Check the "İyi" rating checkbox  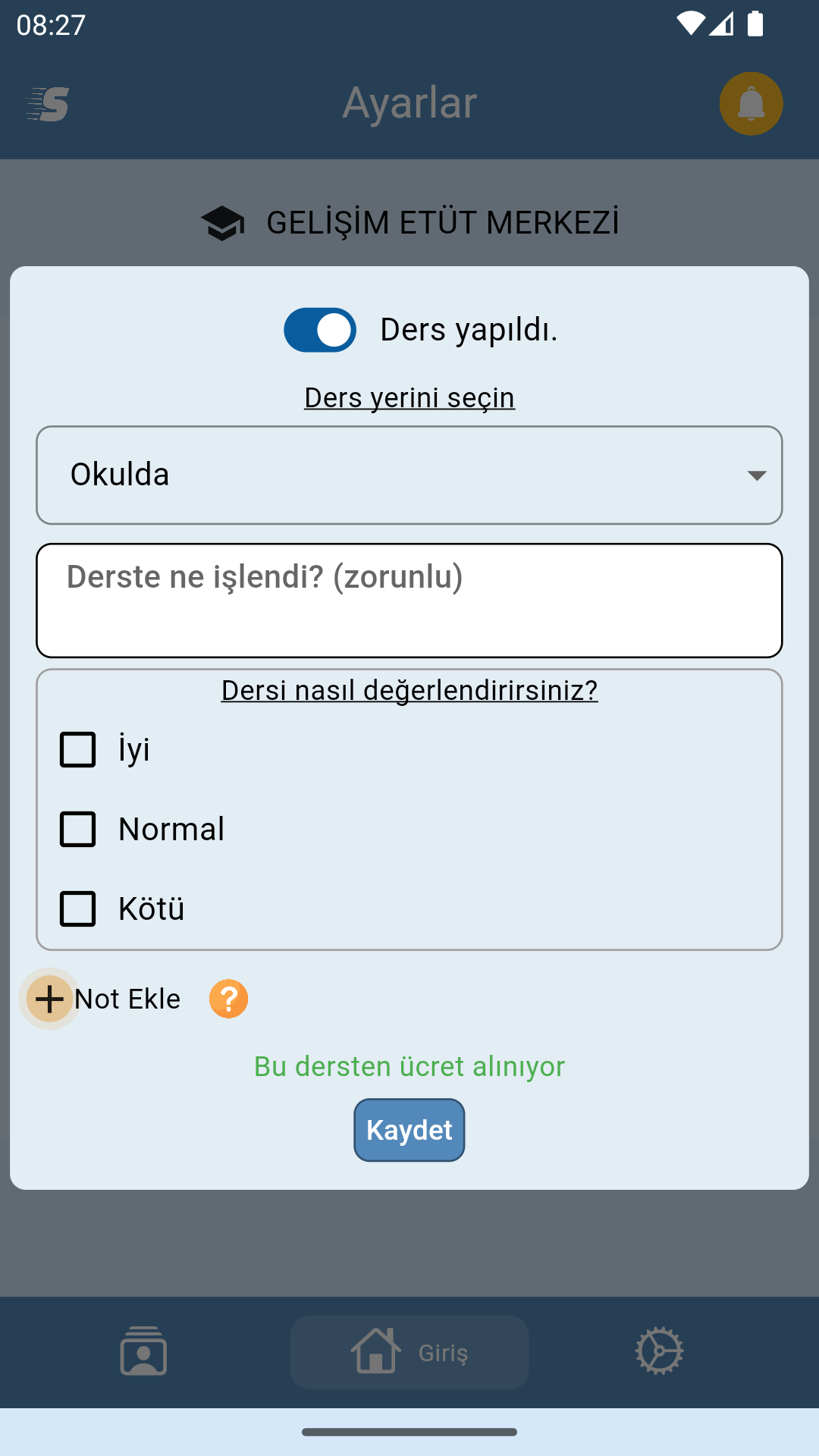tap(78, 750)
